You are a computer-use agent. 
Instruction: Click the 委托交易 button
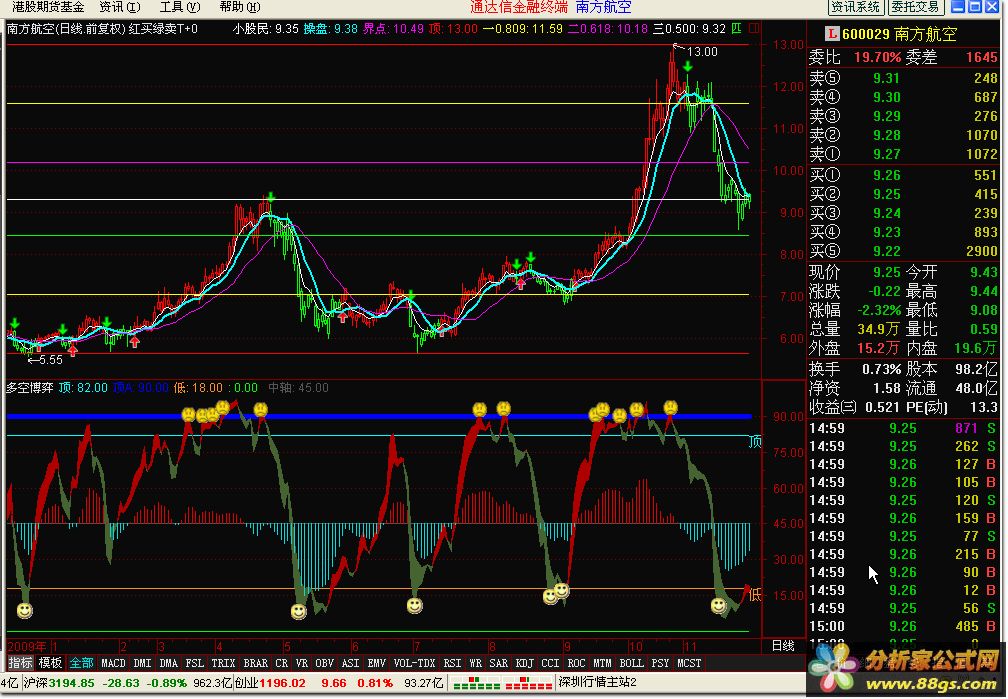[915, 7]
